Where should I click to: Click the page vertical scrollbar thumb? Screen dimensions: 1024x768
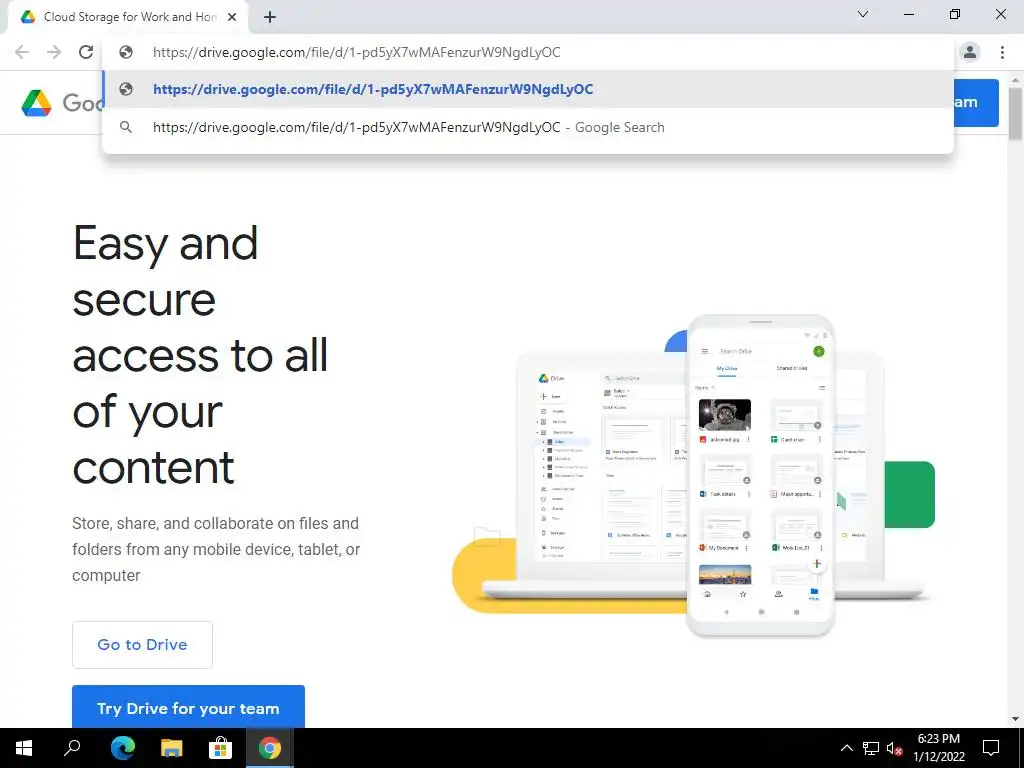[1015, 112]
